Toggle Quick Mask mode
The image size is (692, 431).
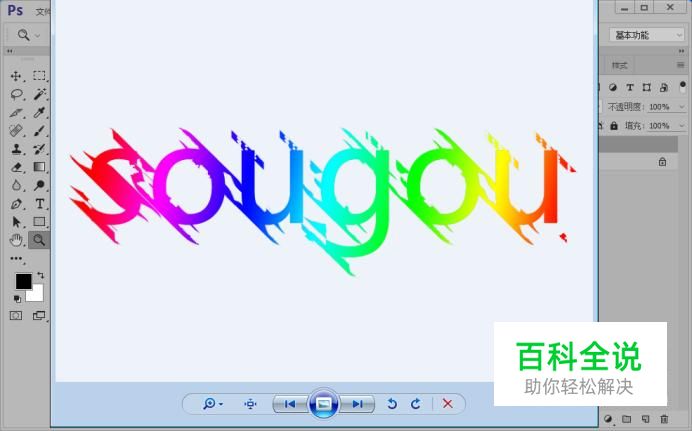(16, 315)
